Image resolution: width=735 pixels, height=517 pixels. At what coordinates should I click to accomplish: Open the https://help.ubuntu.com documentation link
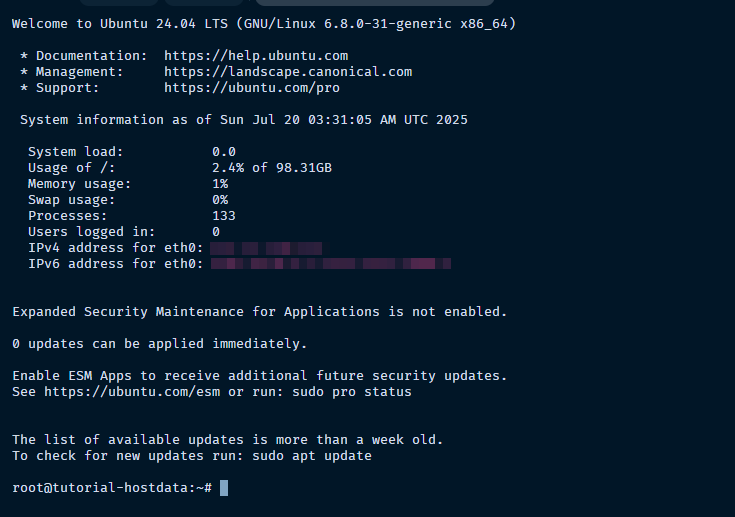click(256, 56)
